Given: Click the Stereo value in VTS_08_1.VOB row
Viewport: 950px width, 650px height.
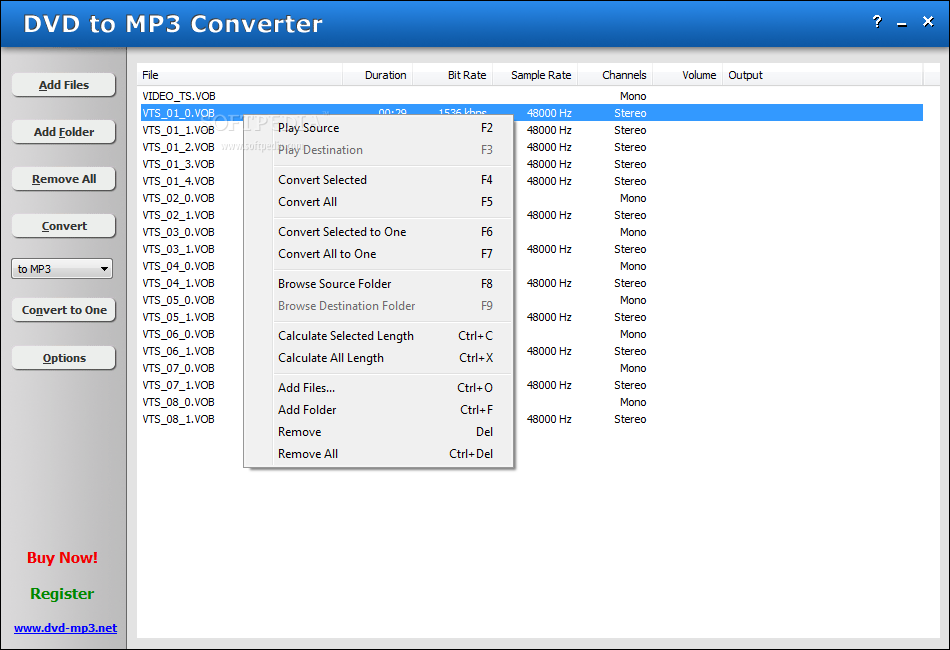Looking at the screenshot, I should [630, 419].
